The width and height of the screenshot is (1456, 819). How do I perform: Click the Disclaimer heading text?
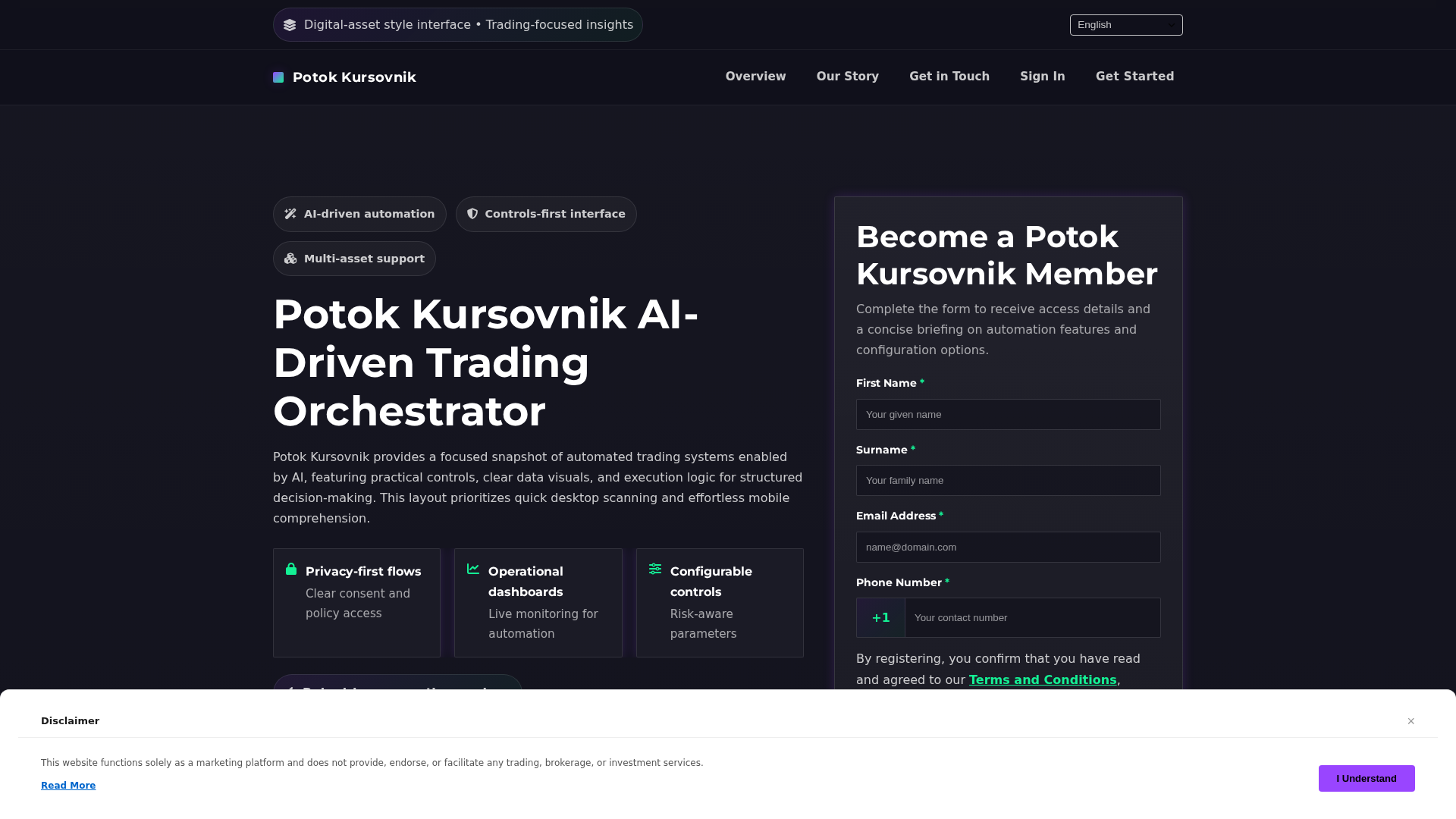tap(70, 721)
